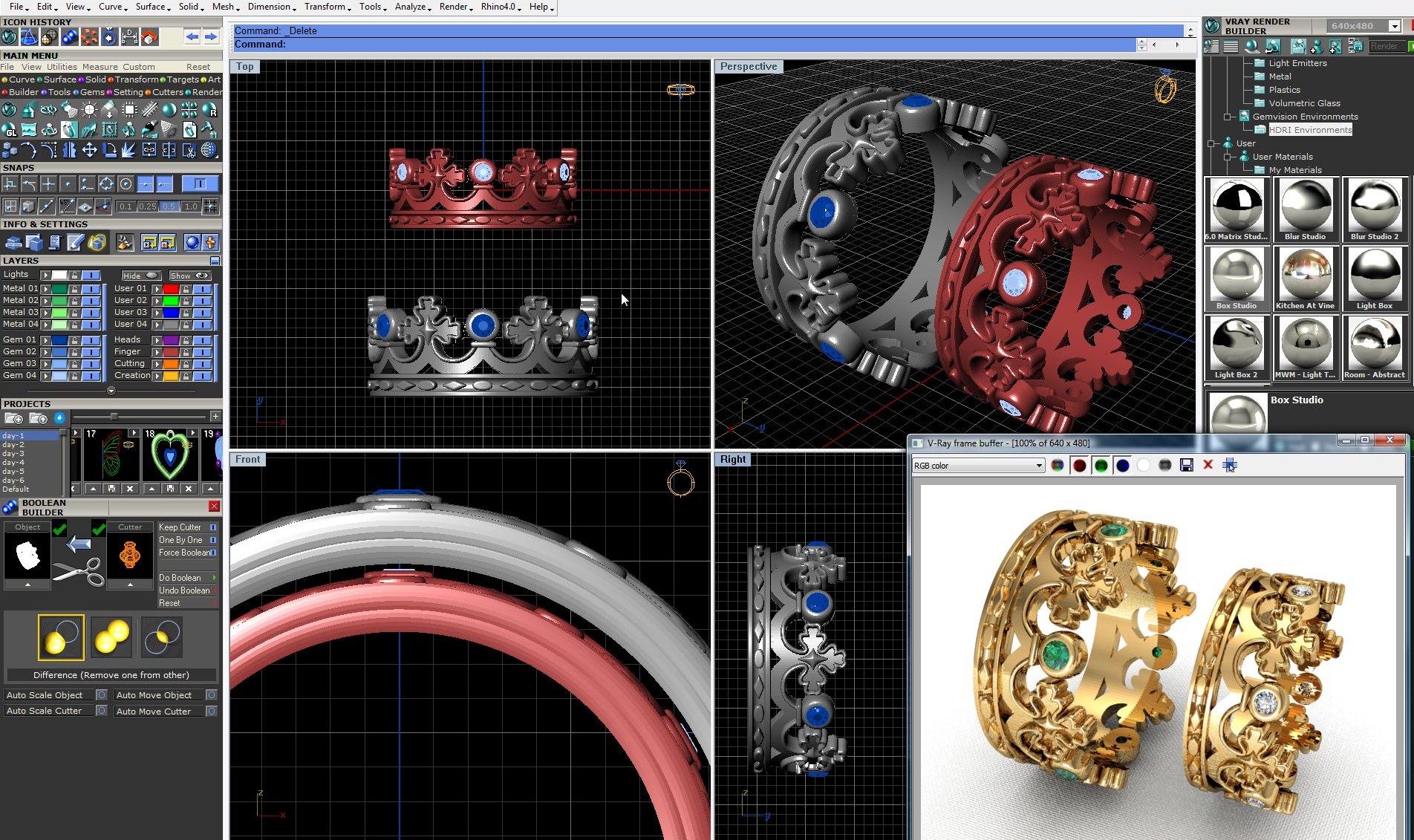Open the 640x480 render size dropdown
The height and width of the screenshot is (840, 1414).
coord(1394,26)
